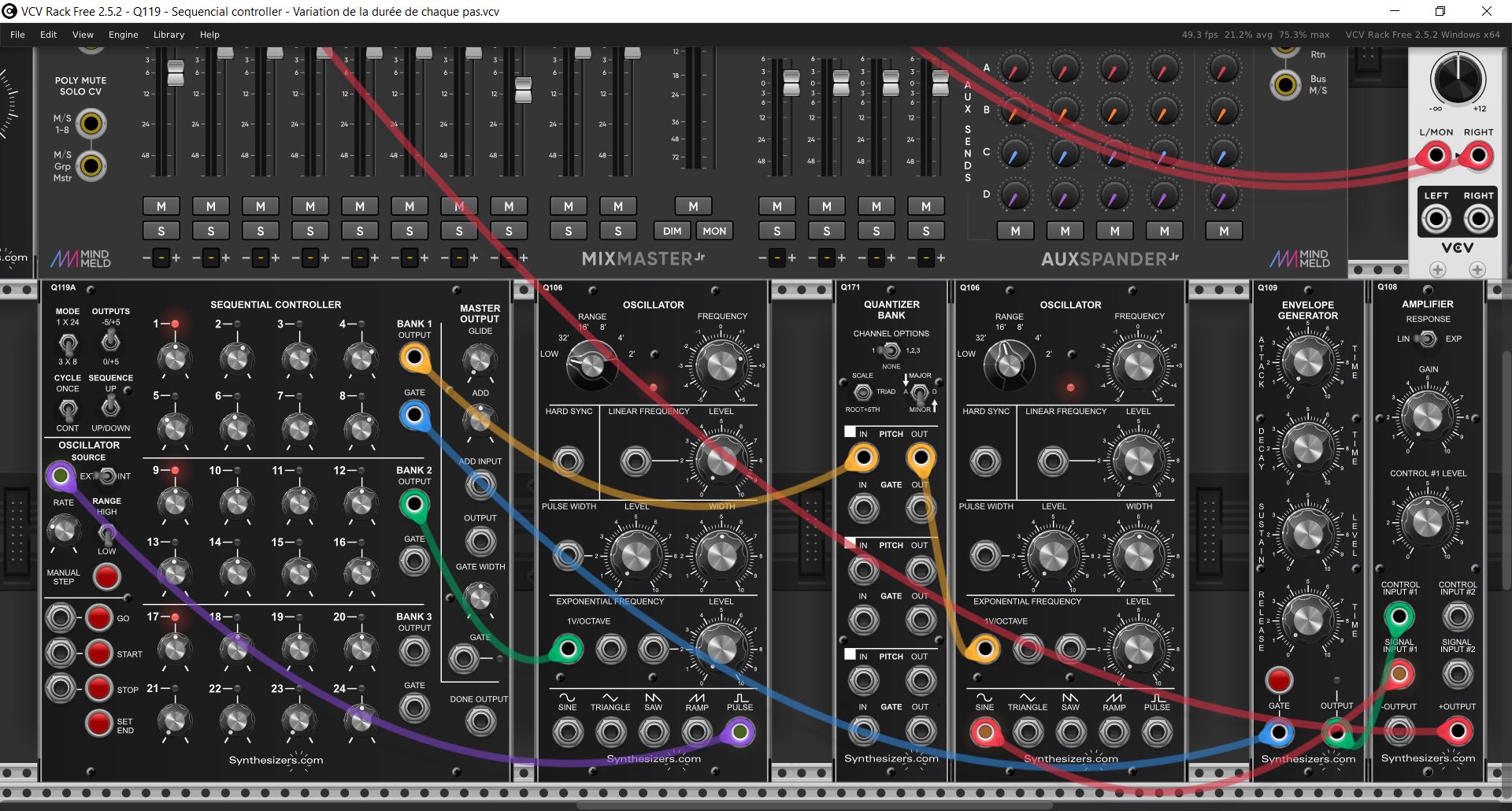
Task: Open the Engine menu
Action: point(124,35)
